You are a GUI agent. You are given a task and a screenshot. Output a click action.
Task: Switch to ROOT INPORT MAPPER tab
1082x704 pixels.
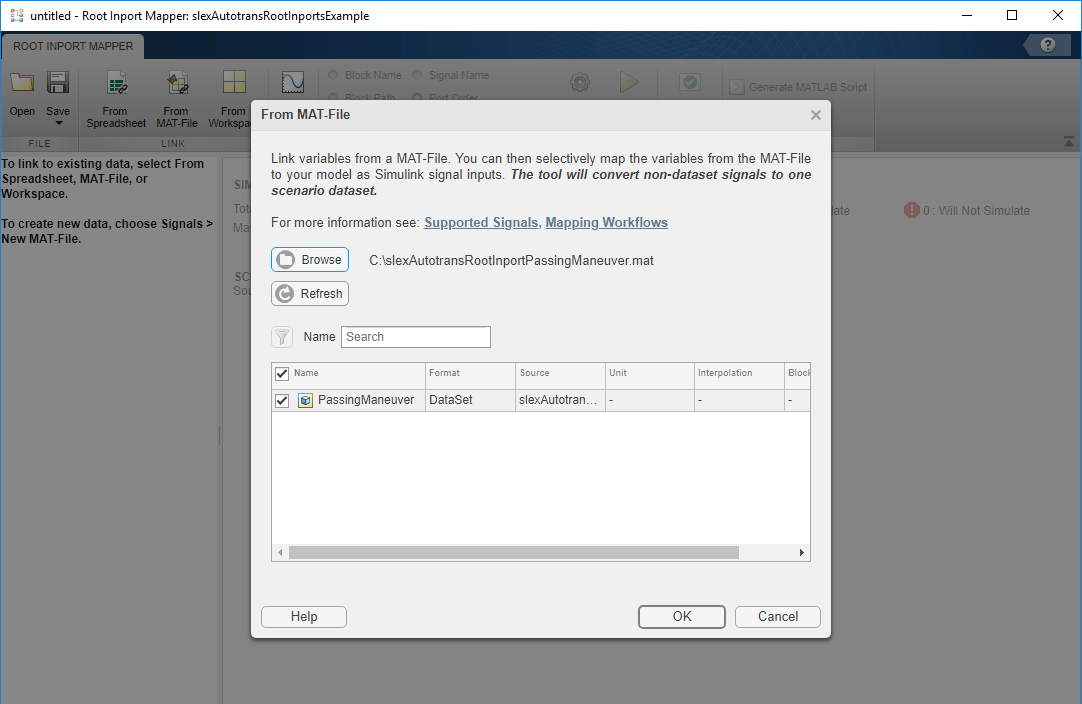pyautogui.click(x=73, y=46)
